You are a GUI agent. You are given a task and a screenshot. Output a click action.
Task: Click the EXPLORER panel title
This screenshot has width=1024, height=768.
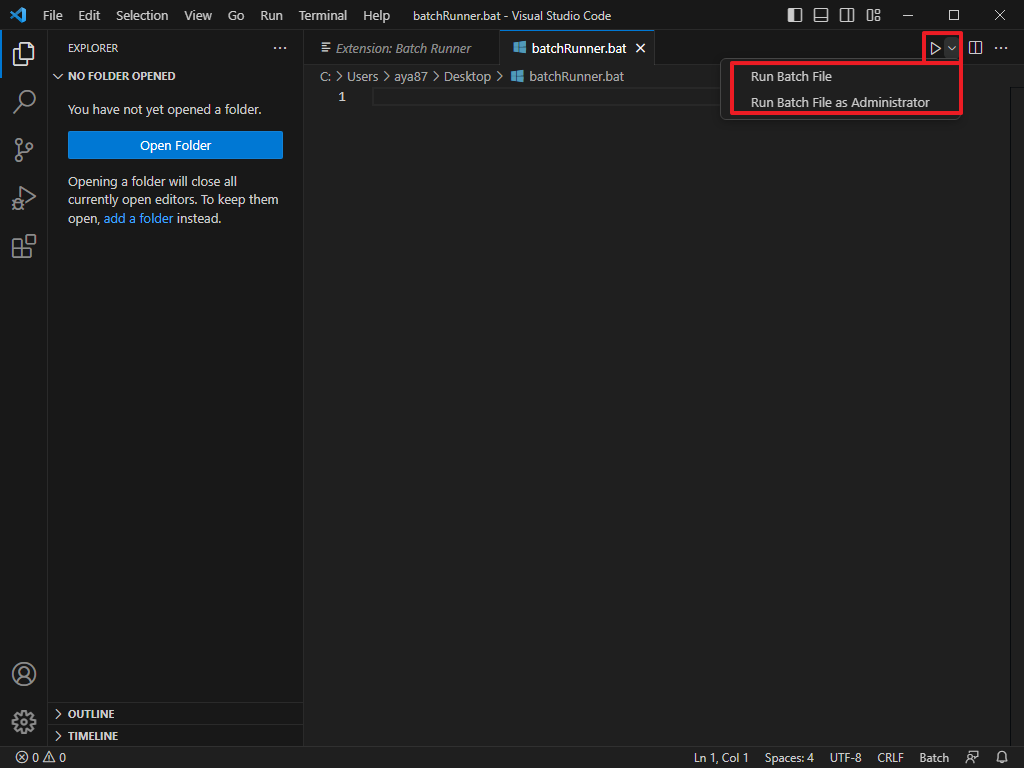[x=93, y=48]
